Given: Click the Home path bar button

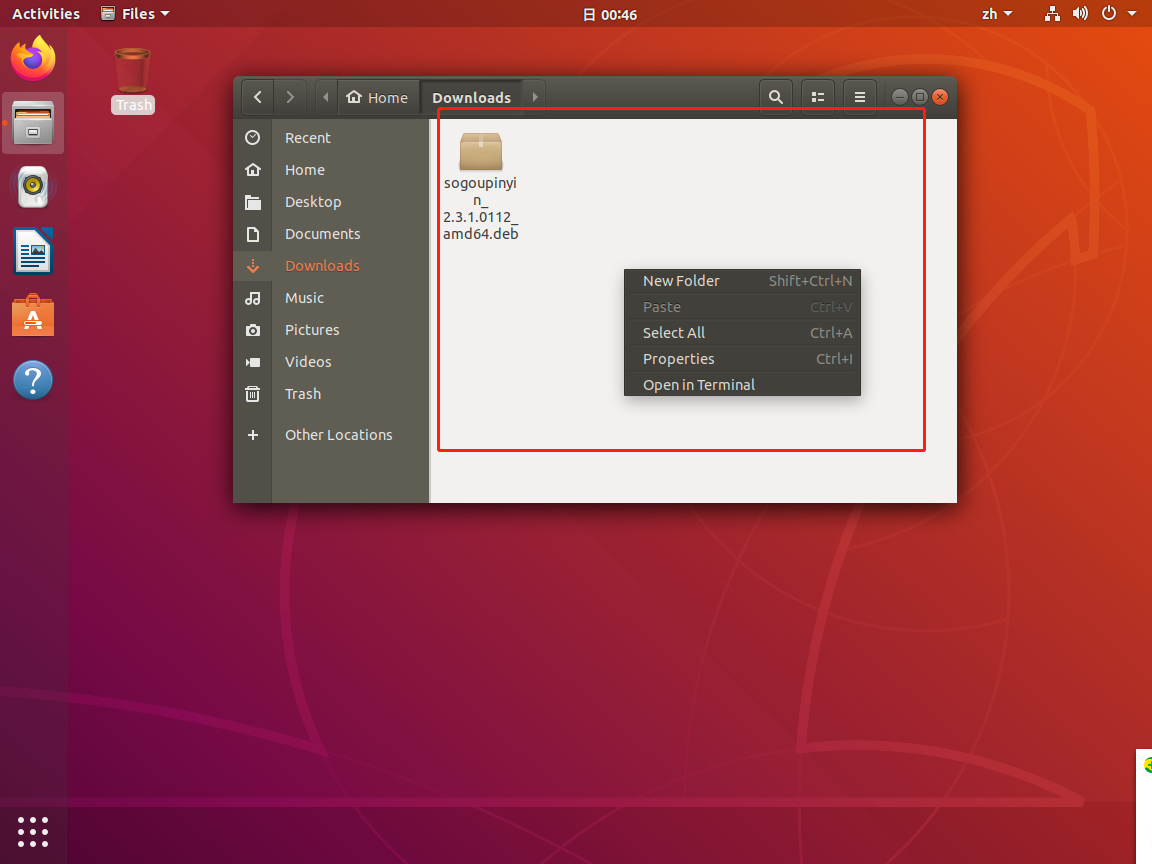Looking at the screenshot, I should pos(378,97).
